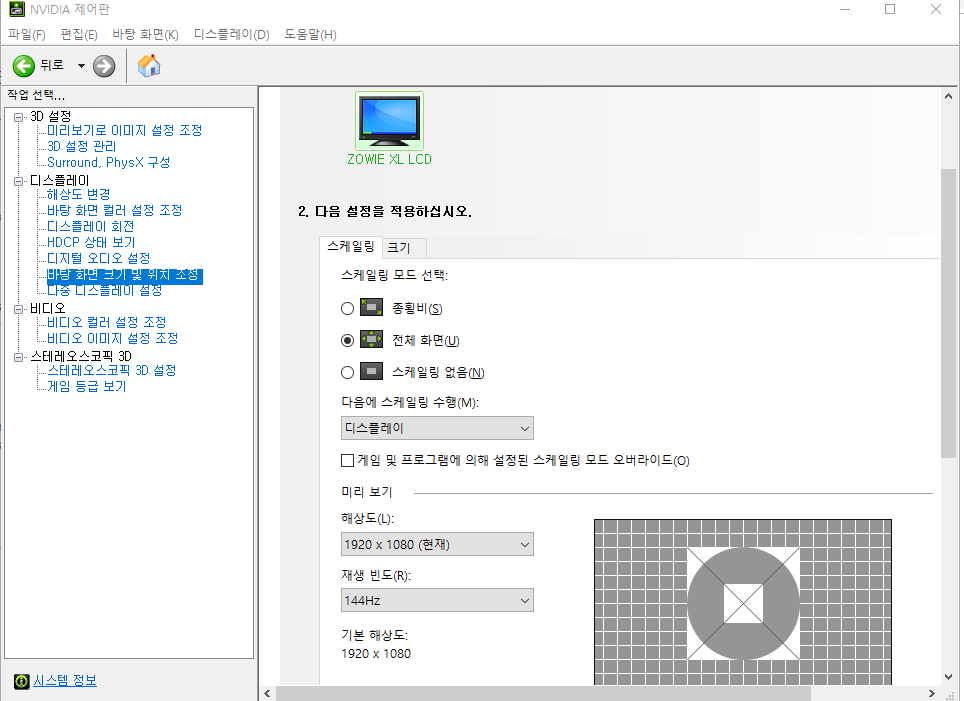Open the 바탕 화면(K) menu
964x701 pixels.
click(x=145, y=34)
